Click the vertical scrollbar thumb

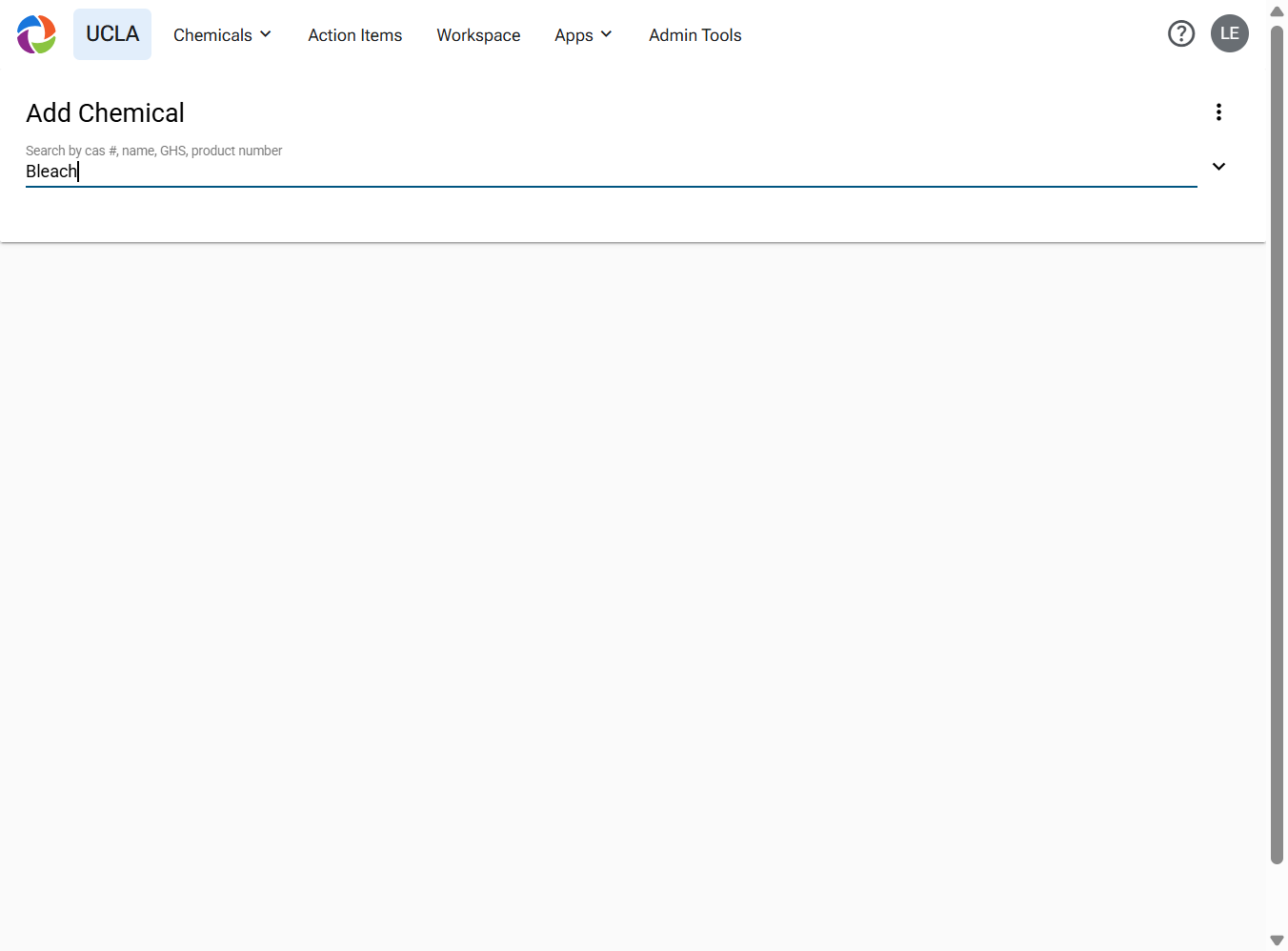[1277, 444]
